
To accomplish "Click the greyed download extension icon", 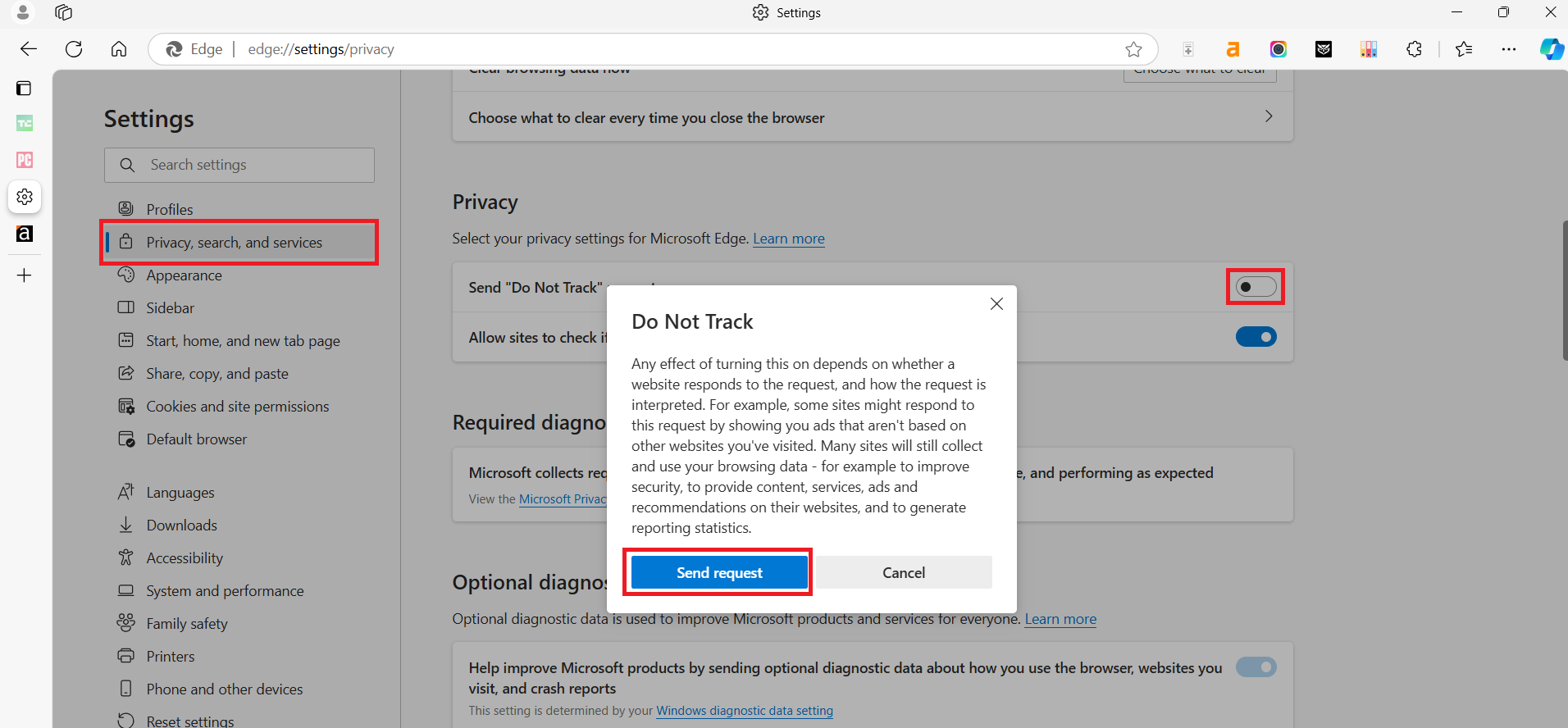I will [x=1187, y=49].
